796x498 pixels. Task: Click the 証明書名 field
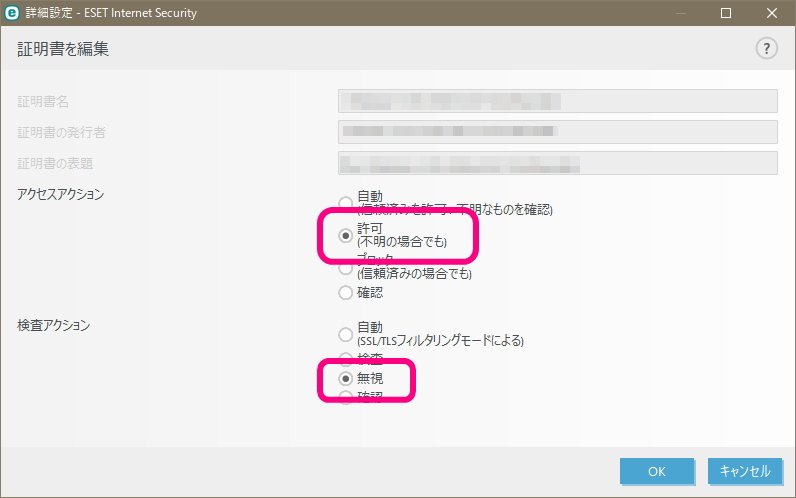(x=557, y=101)
